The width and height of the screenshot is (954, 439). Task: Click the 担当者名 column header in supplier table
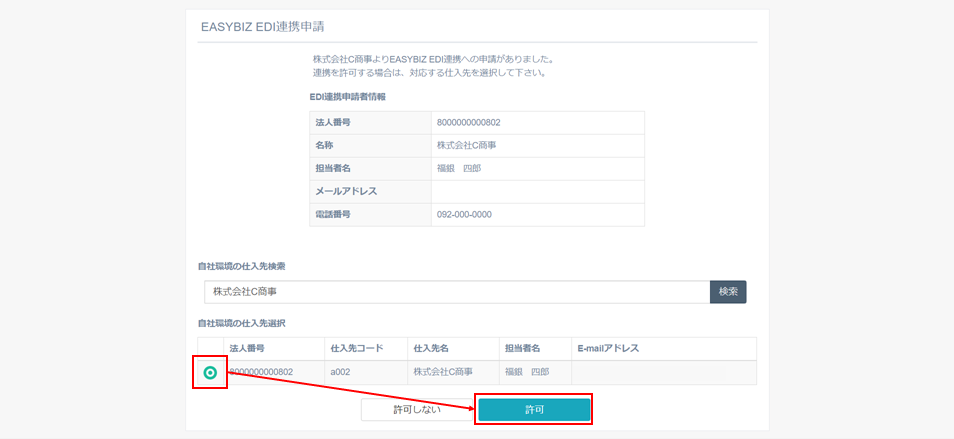(x=522, y=349)
